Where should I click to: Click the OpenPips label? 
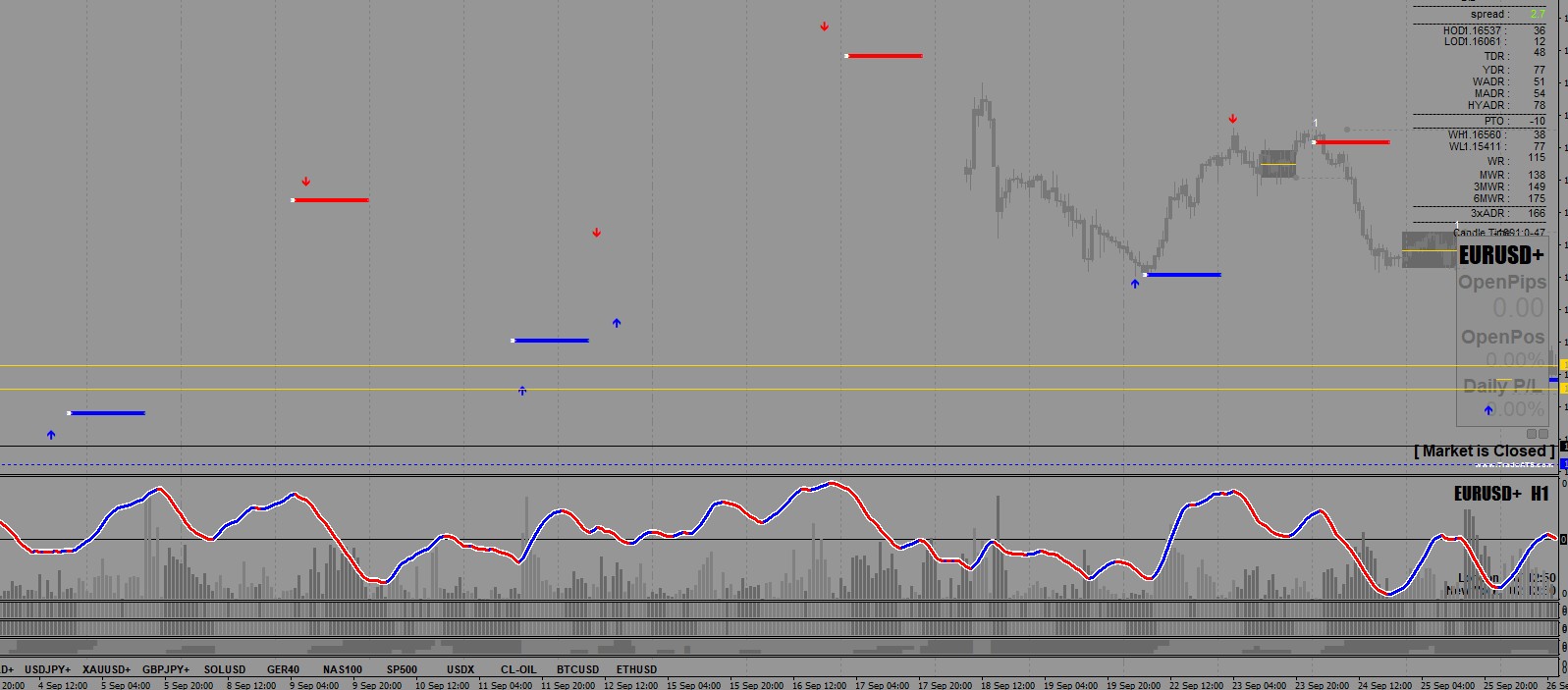1502,282
